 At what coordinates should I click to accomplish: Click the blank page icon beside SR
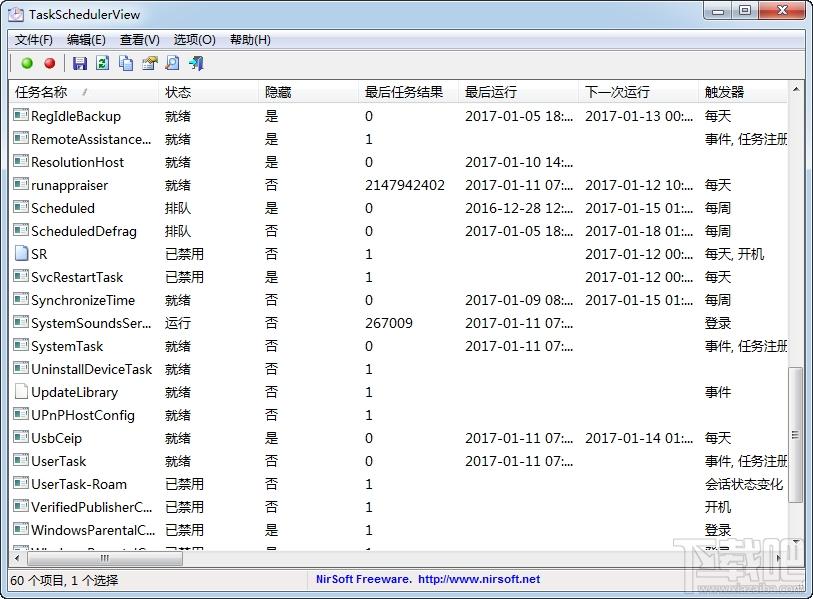(x=21, y=253)
